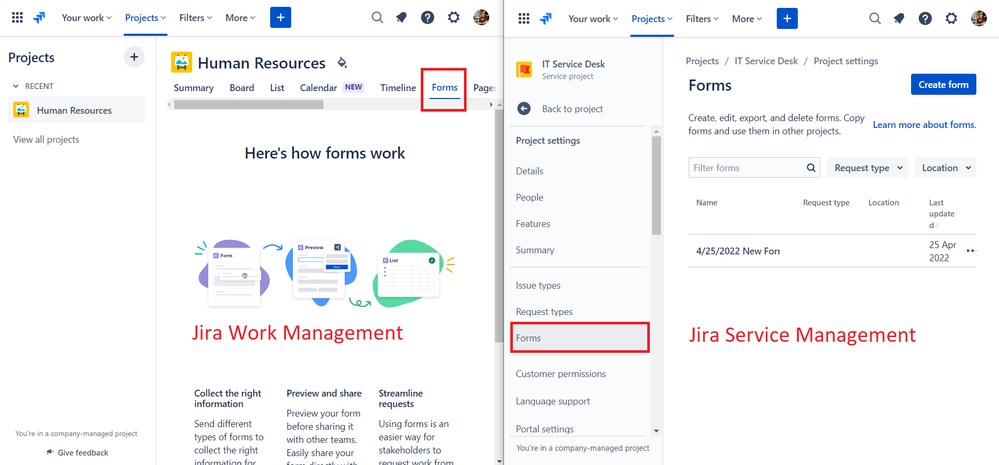The image size is (999, 465).
Task: Click Create form button
Action: [943, 84]
